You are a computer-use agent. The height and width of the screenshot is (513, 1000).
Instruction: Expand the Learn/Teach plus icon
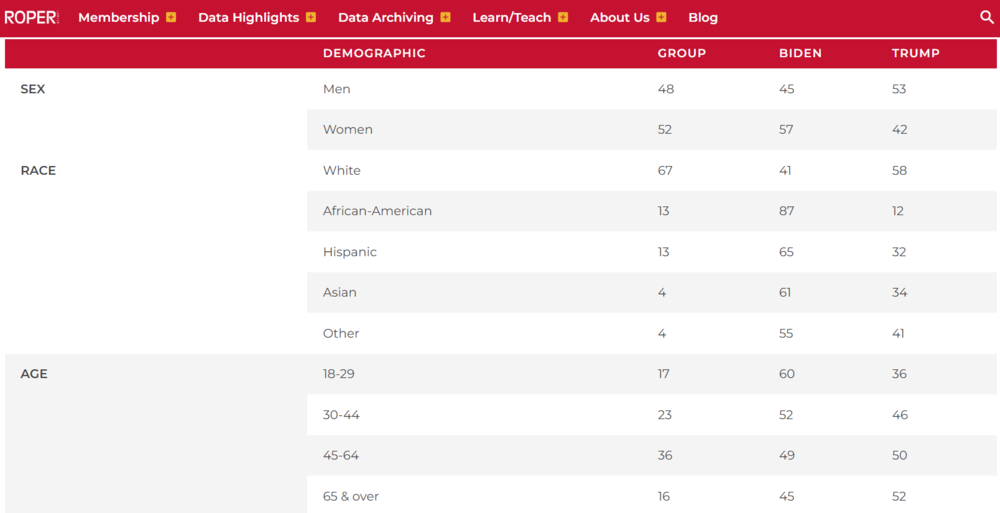point(563,17)
